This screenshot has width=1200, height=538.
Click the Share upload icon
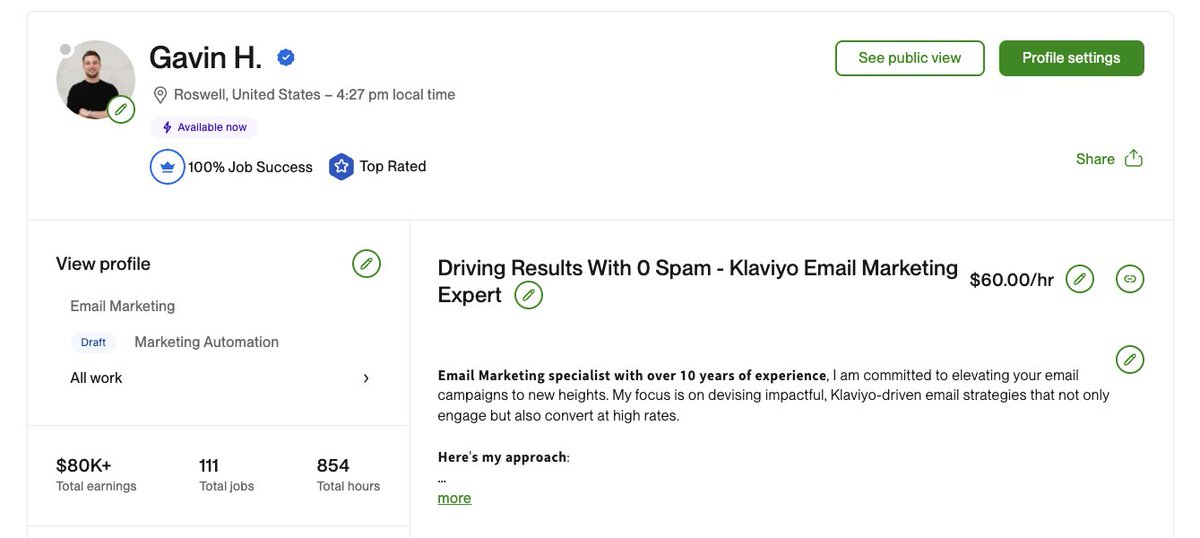click(x=1133, y=159)
